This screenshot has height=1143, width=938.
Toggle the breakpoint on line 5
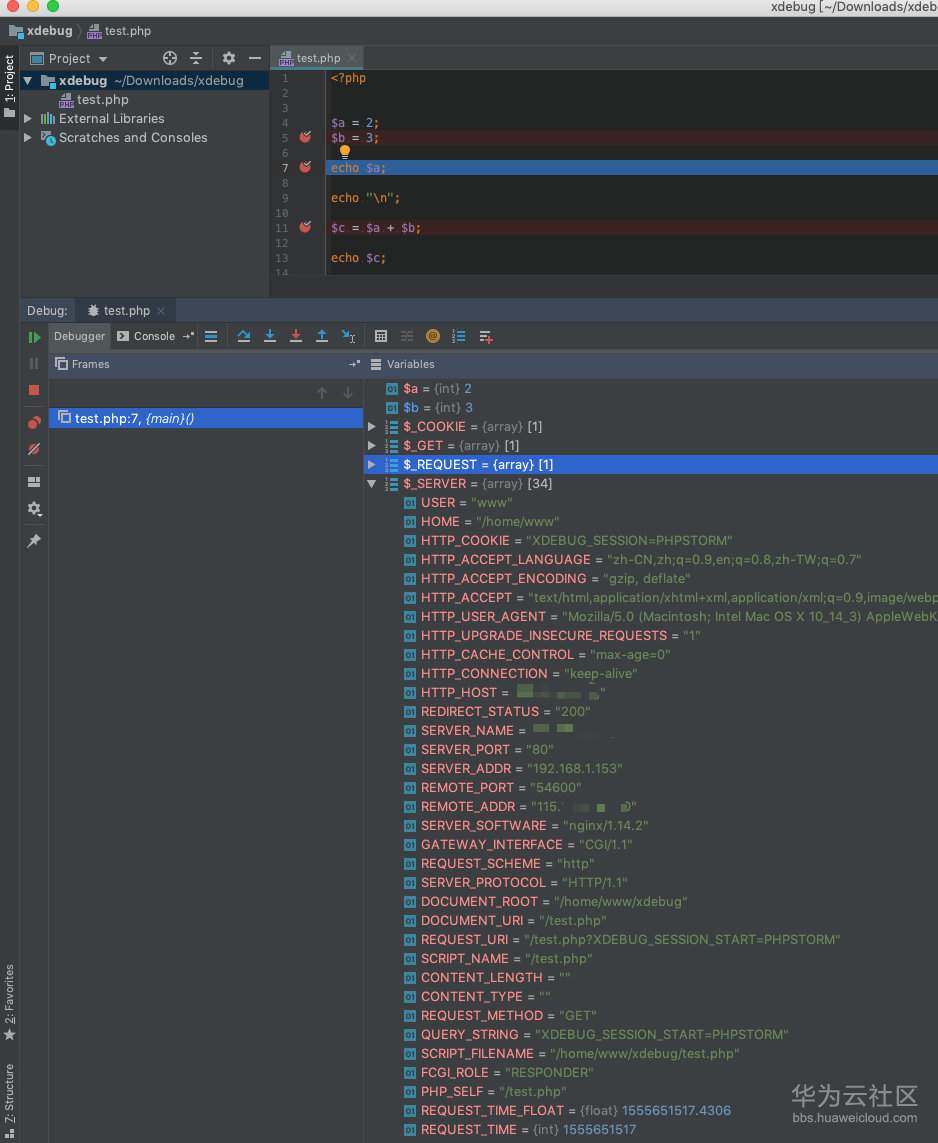point(305,138)
